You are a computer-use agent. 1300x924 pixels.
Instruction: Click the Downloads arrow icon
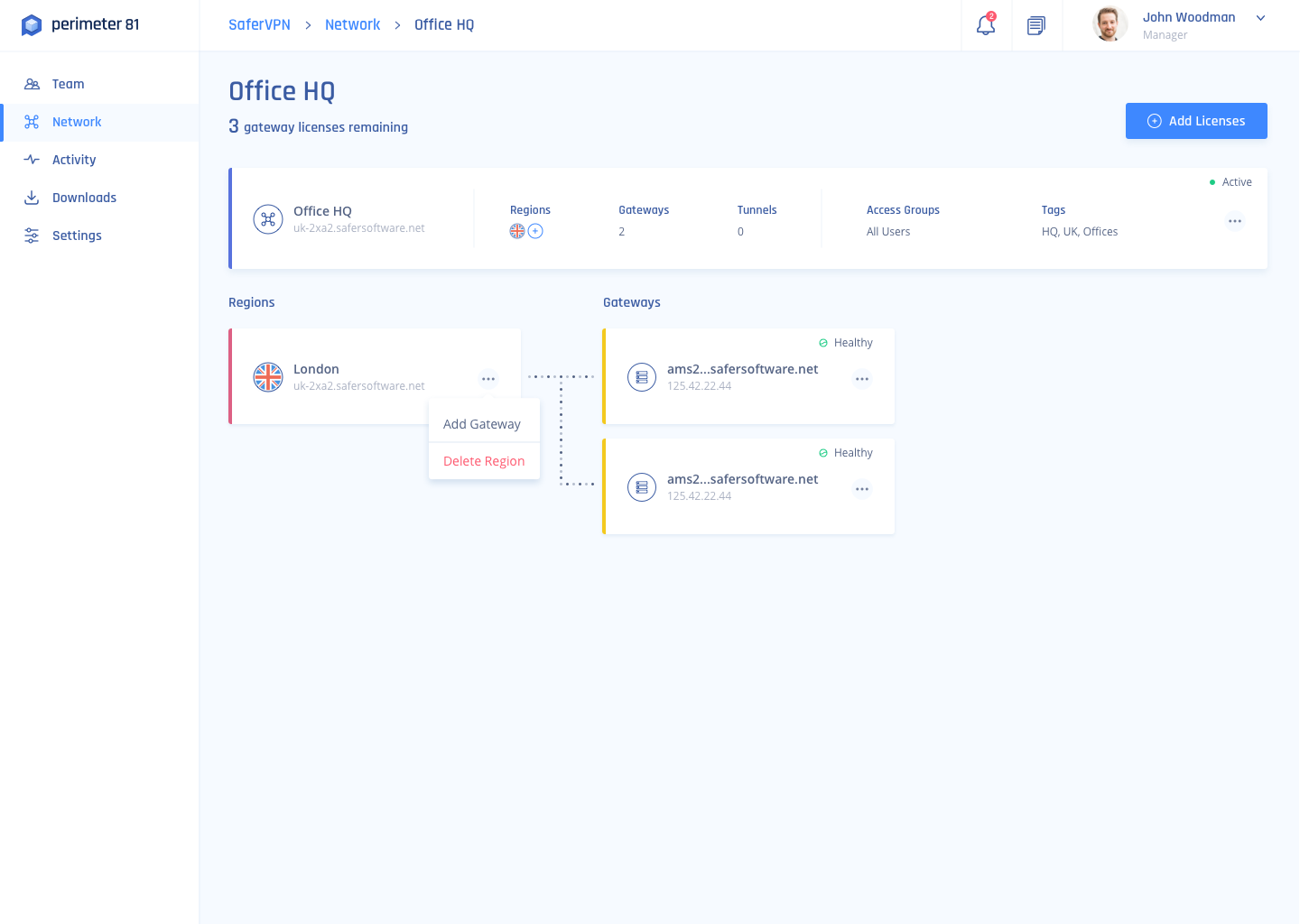point(32,198)
